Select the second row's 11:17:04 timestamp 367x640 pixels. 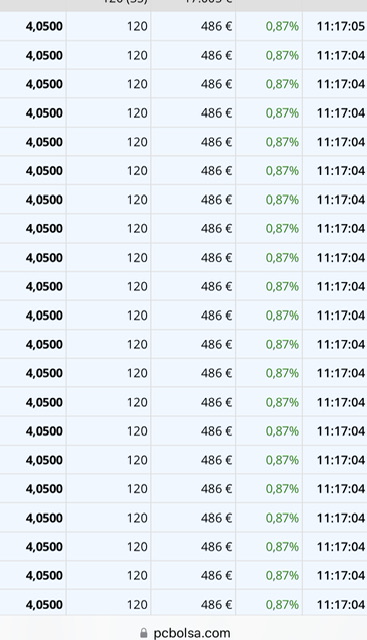click(x=340, y=55)
